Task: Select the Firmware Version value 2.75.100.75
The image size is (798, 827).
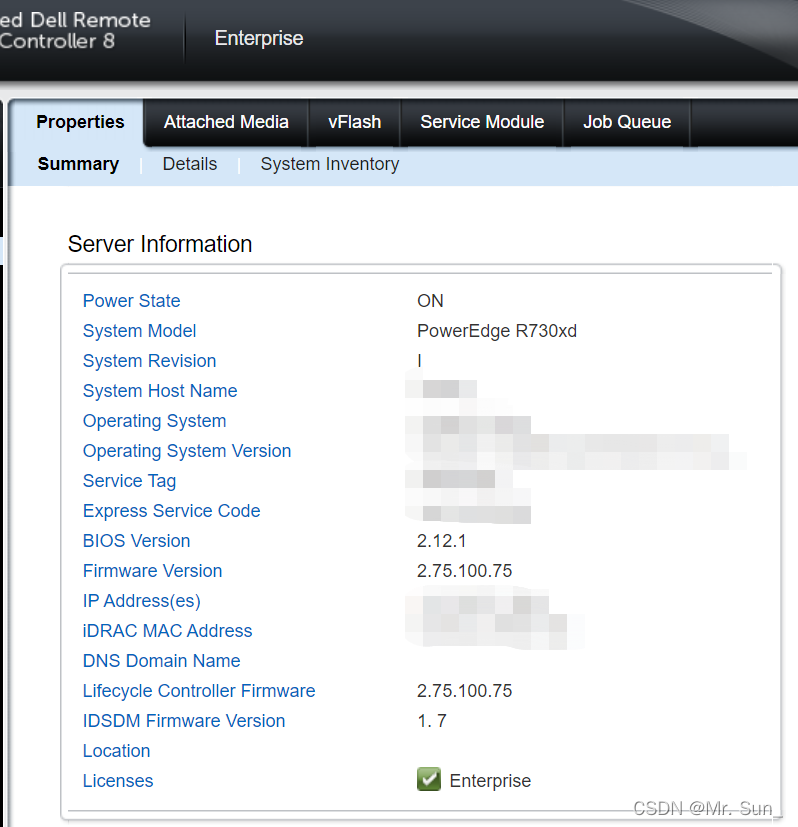Action: pos(464,571)
